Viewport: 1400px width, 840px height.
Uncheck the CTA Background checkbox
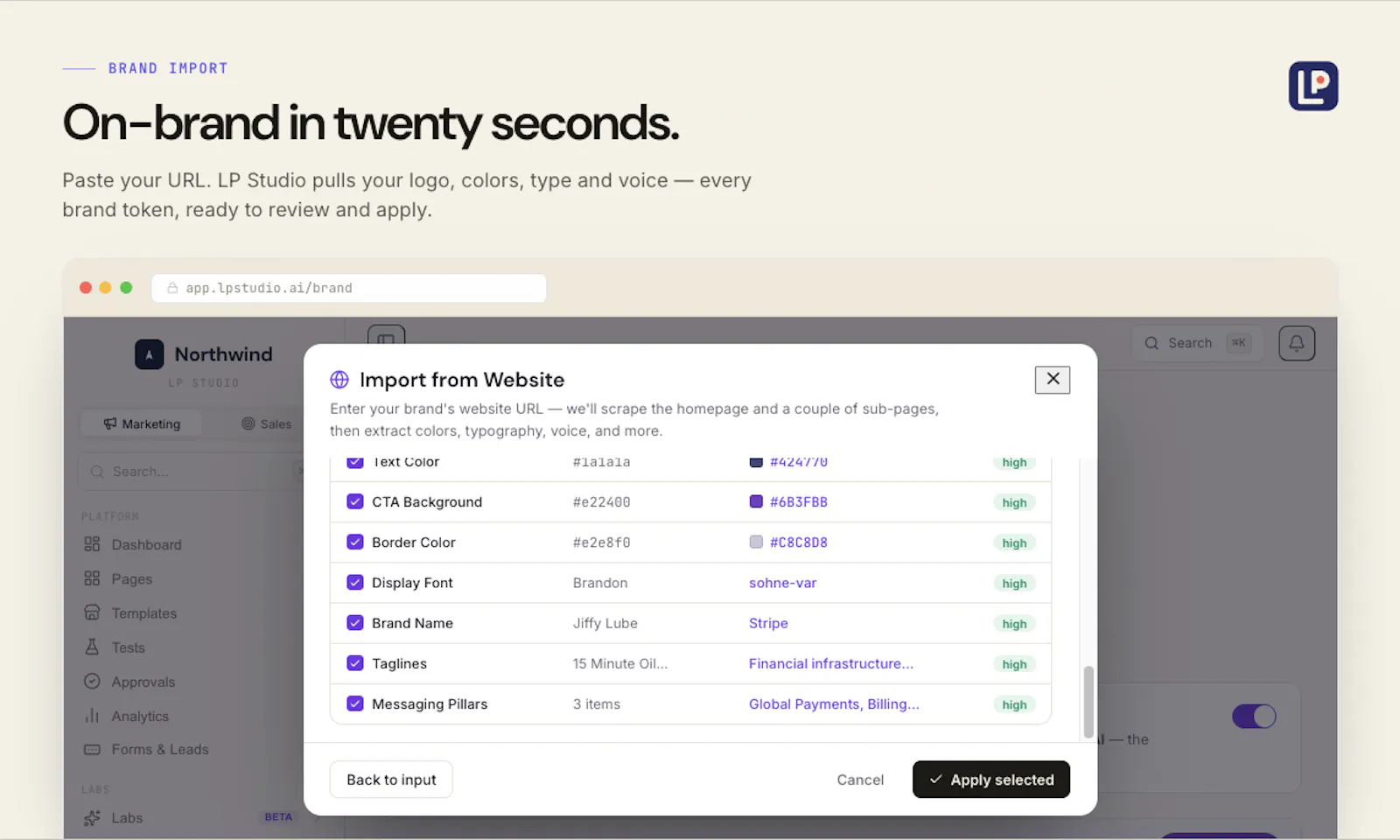355,501
